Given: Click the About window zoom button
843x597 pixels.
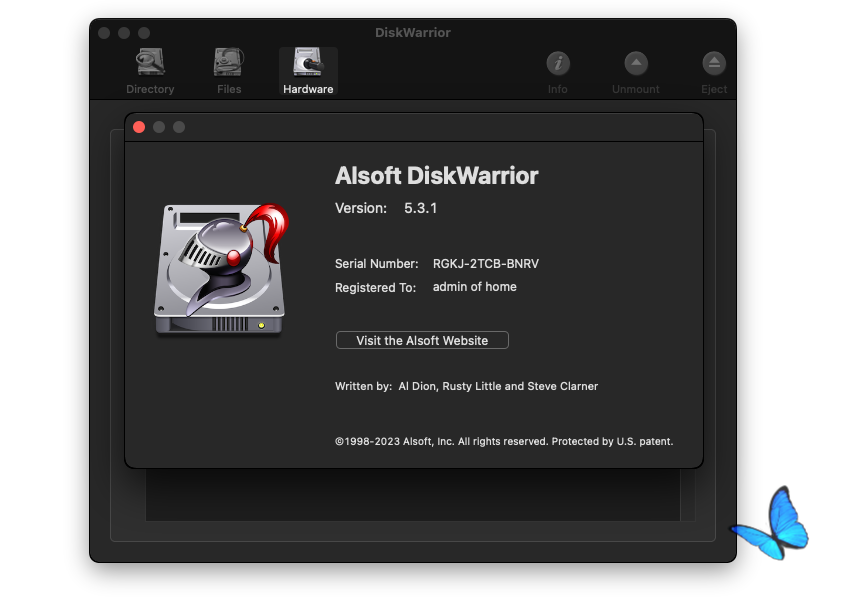Looking at the screenshot, I should [x=179, y=127].
